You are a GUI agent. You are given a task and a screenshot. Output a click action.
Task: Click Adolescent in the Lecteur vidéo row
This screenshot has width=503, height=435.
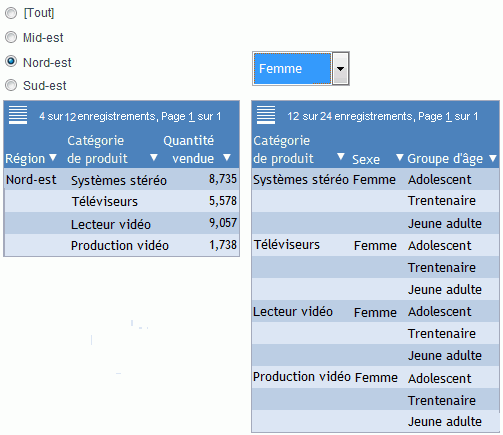(x=440, y=312)
